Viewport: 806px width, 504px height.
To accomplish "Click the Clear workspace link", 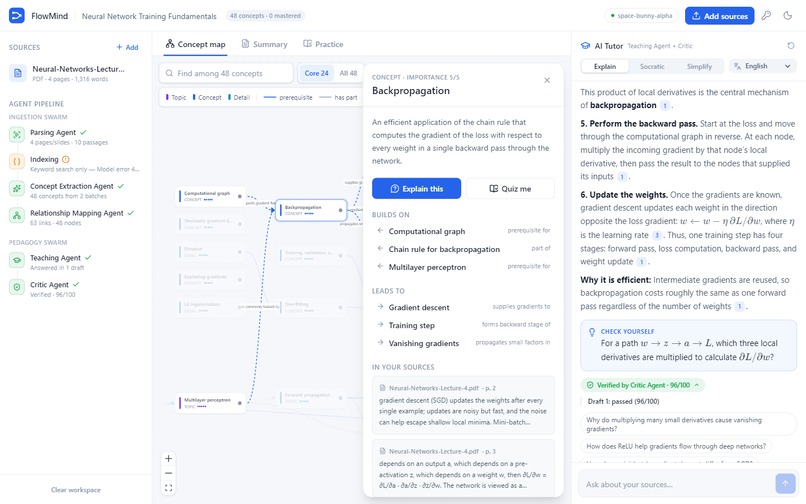I will (x=76, y=490).
